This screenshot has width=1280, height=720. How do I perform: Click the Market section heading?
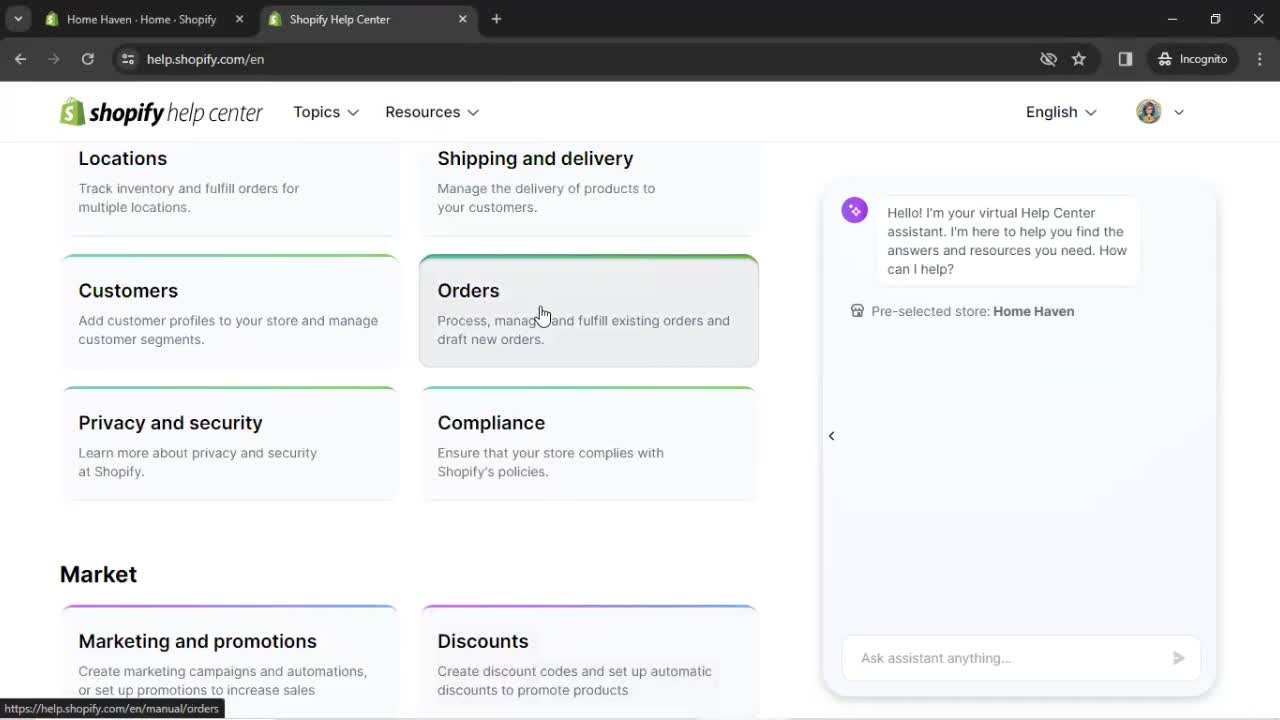(x=98, y=574)
